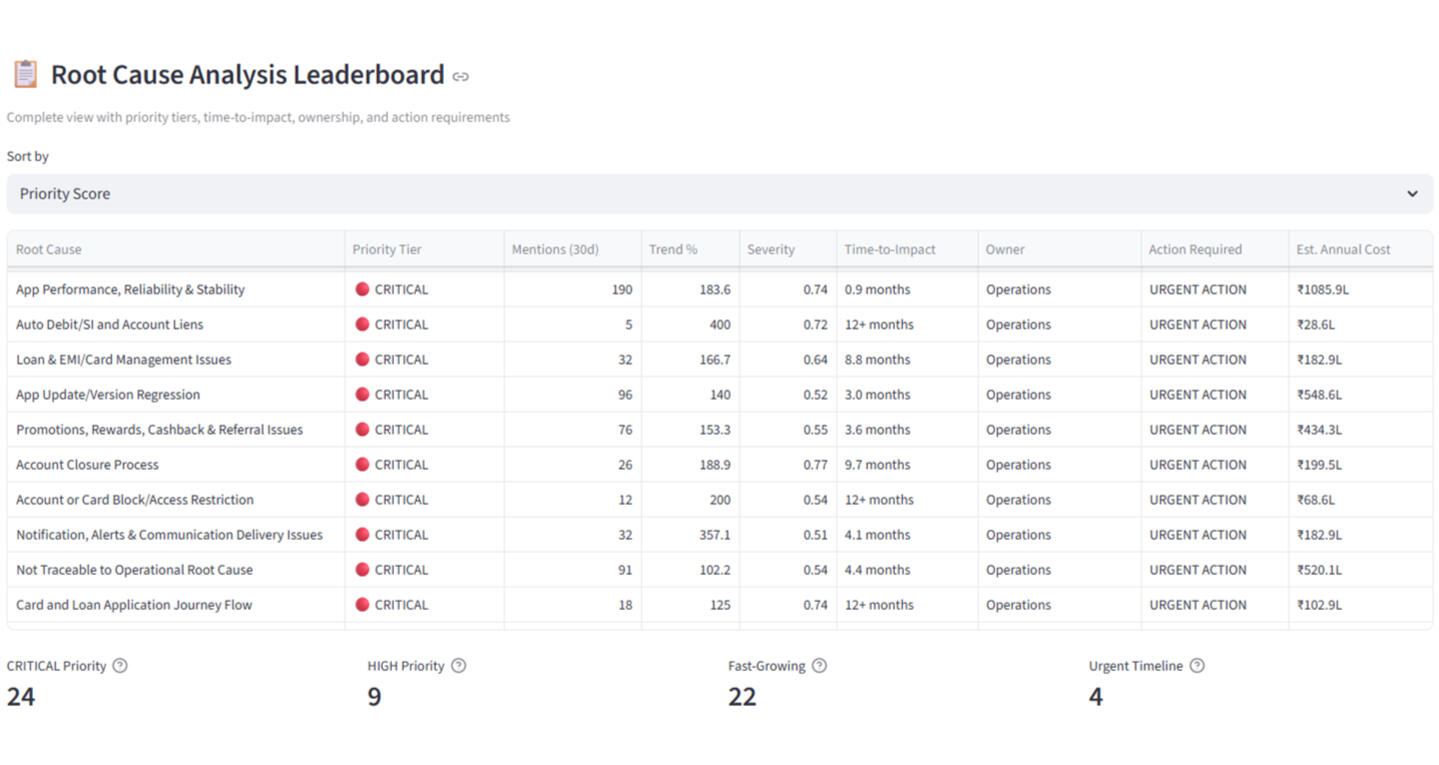Click the anchor link icon beside the title
Viewport: 1439px width, 765px height.
(x=460, y=76)
